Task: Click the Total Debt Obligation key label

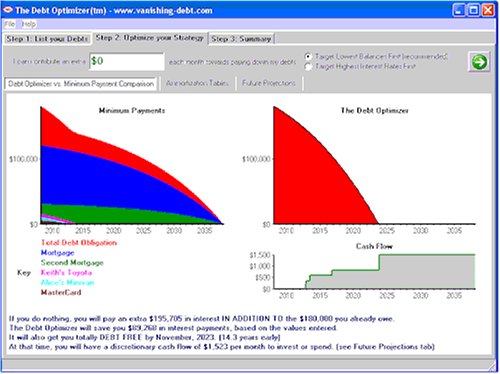Action: coord(79,243)
